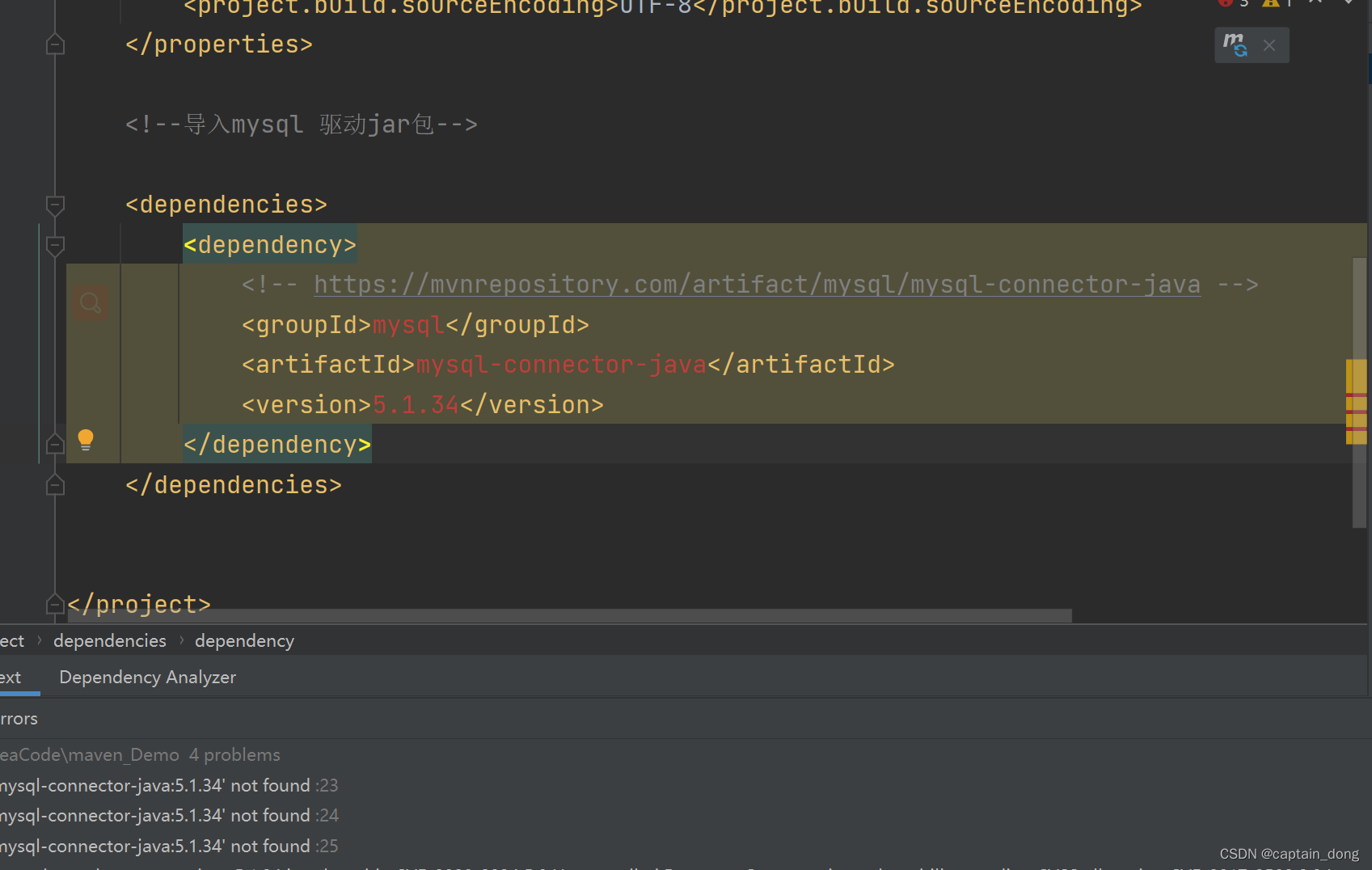
Task: Collapse the project root element fold arrow
Action: pos(55,604)
